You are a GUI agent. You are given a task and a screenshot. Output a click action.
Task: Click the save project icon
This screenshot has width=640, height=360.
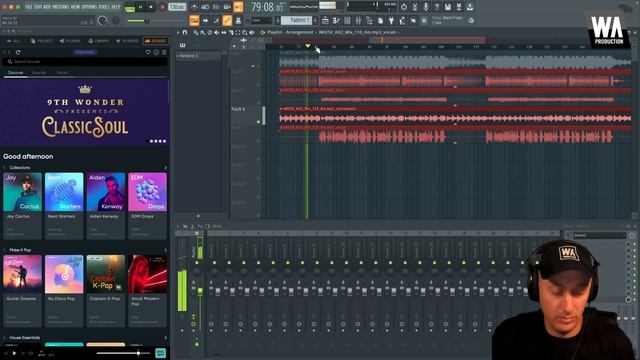(448, 7)
